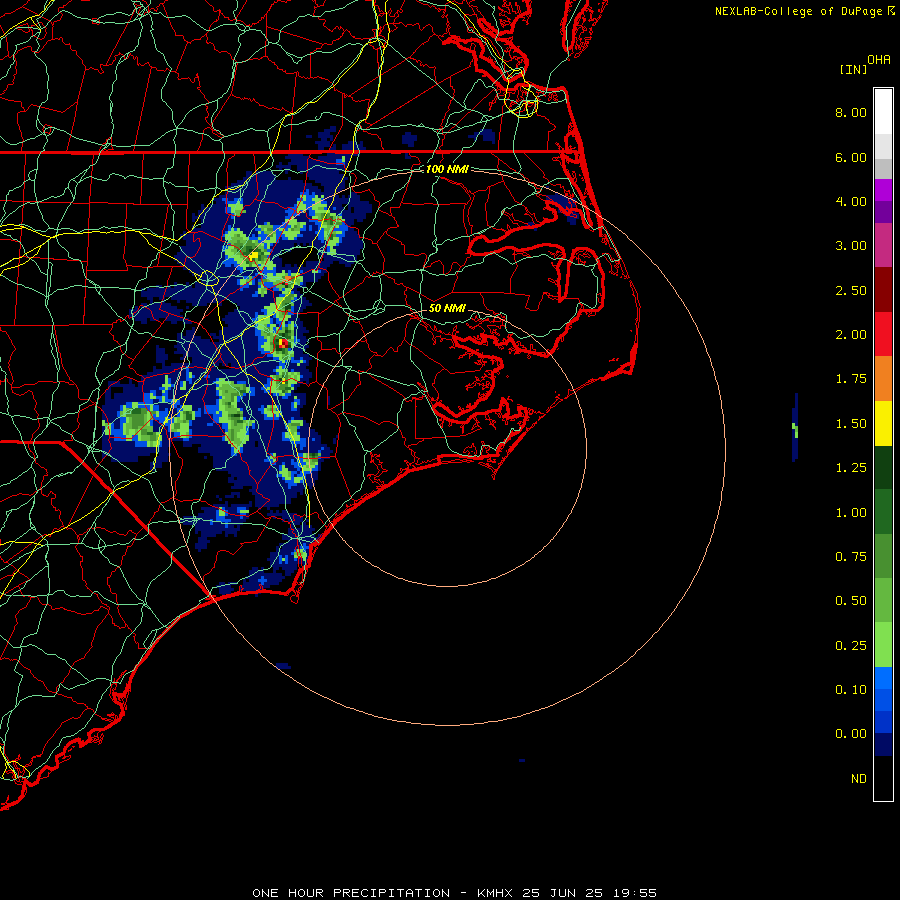This screenshot has height=900, width=900.
Task: Click the "1.25" legend value
Action: click(851, 468)
